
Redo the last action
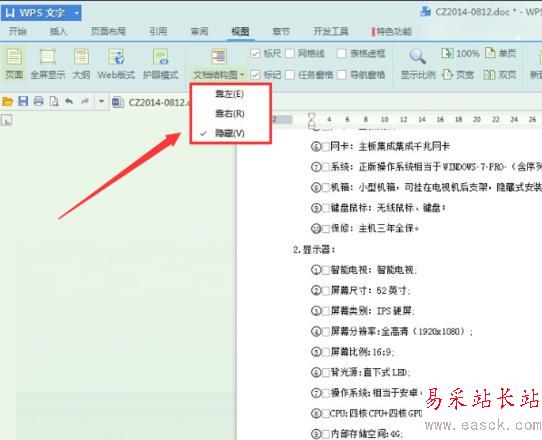point(85,101)
